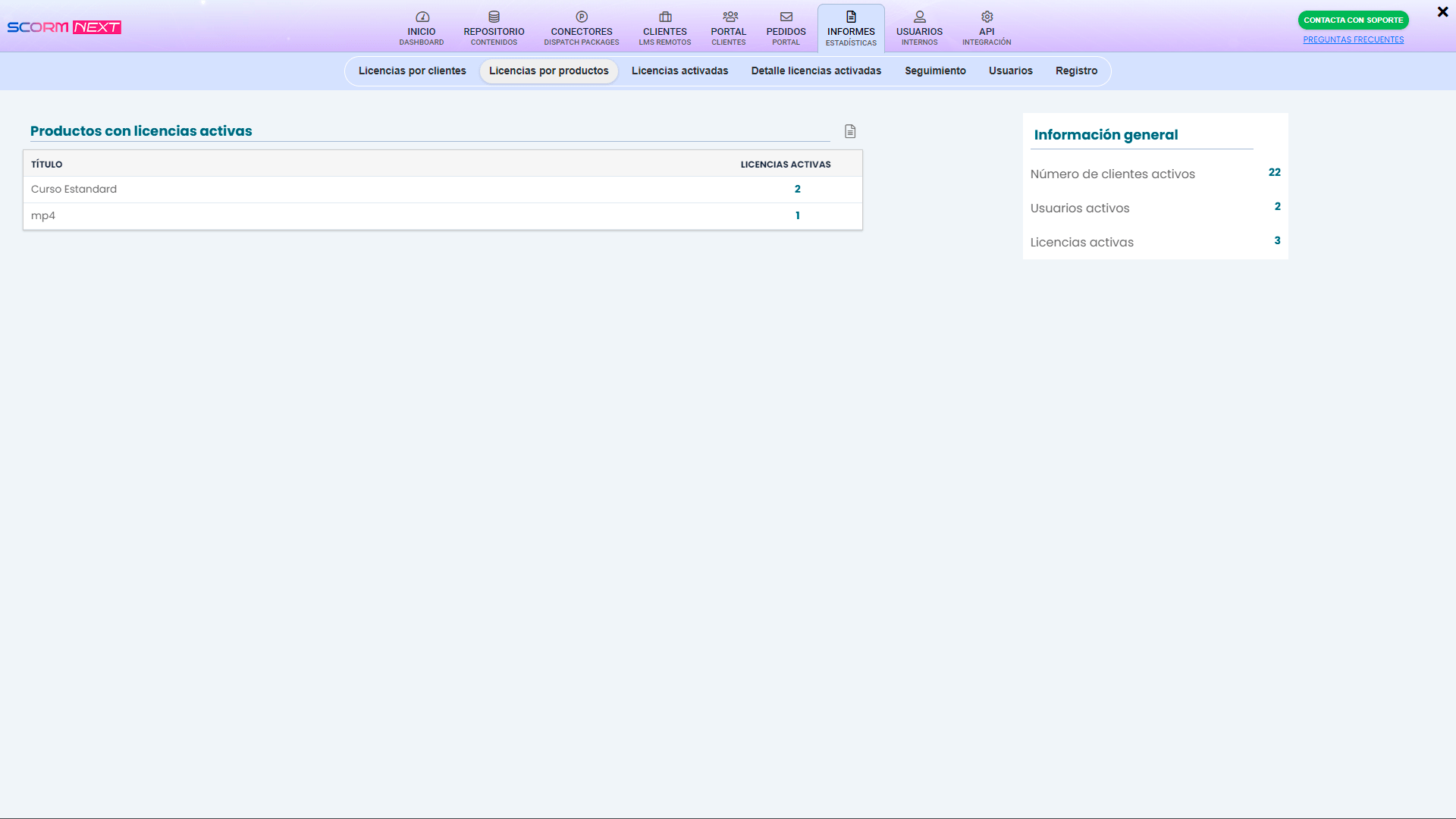Open the Pedidos portal envelope icon

786,17
